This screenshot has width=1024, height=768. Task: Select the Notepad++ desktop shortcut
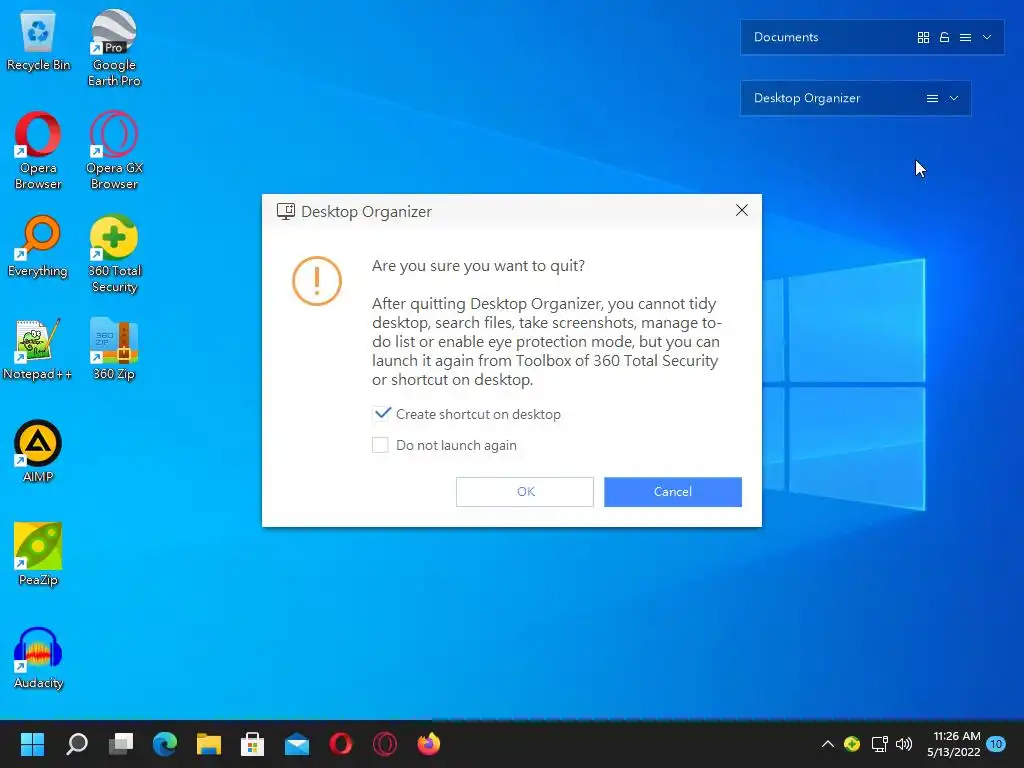coord(38,349)
